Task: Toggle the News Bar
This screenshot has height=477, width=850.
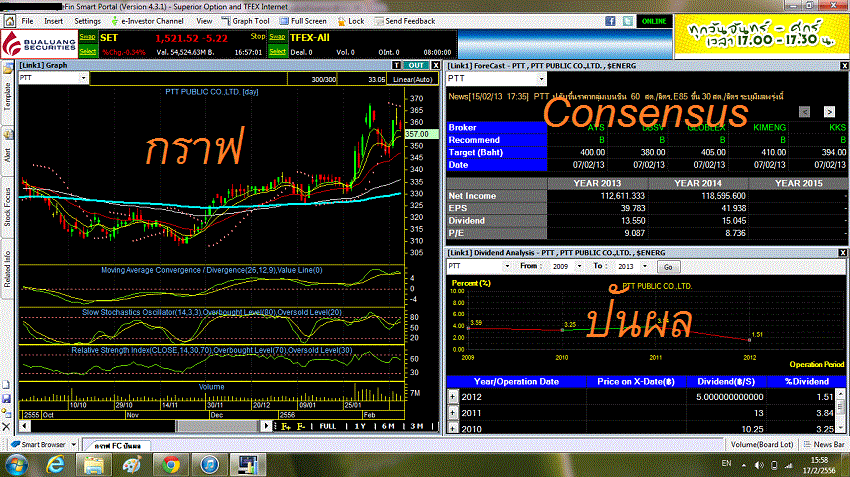Action: coord(824,444)
